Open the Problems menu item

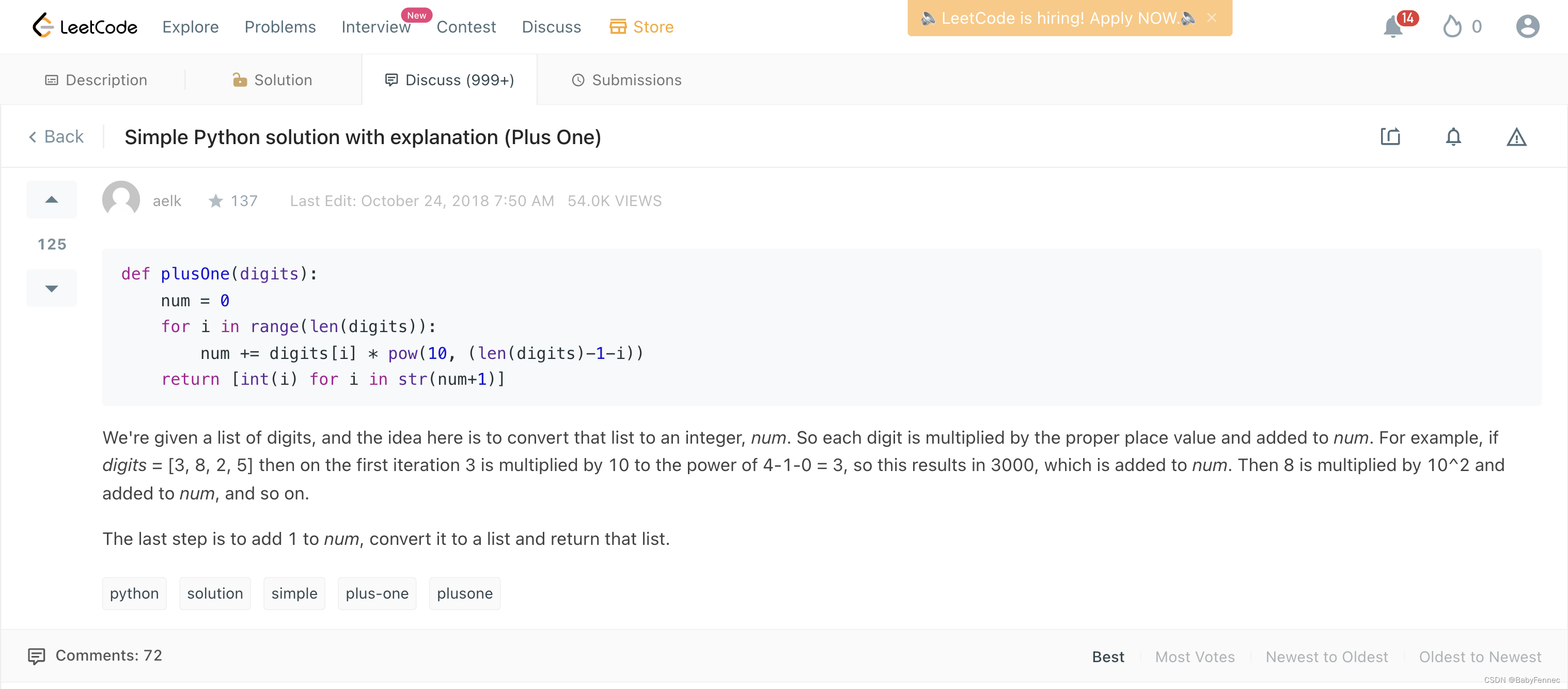coord(280,27)
